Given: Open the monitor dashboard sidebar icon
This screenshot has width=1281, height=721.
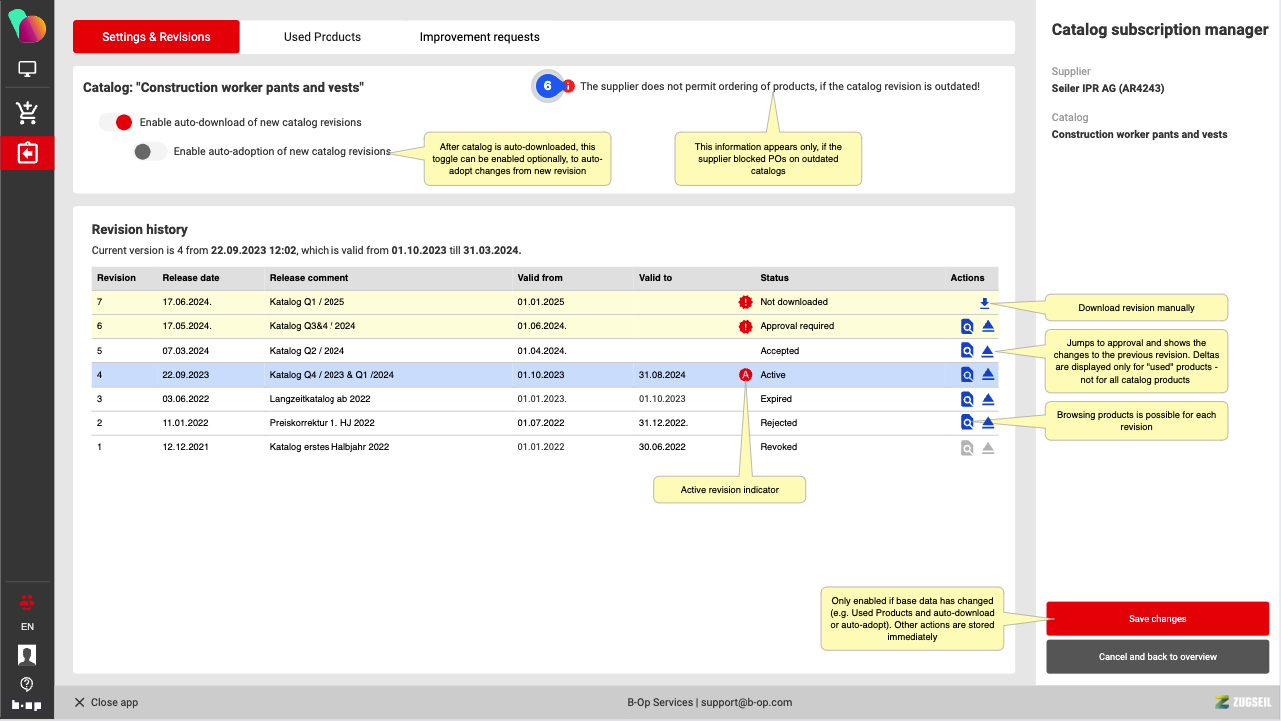Looking at the screenshot, I should tap(27, 70).
